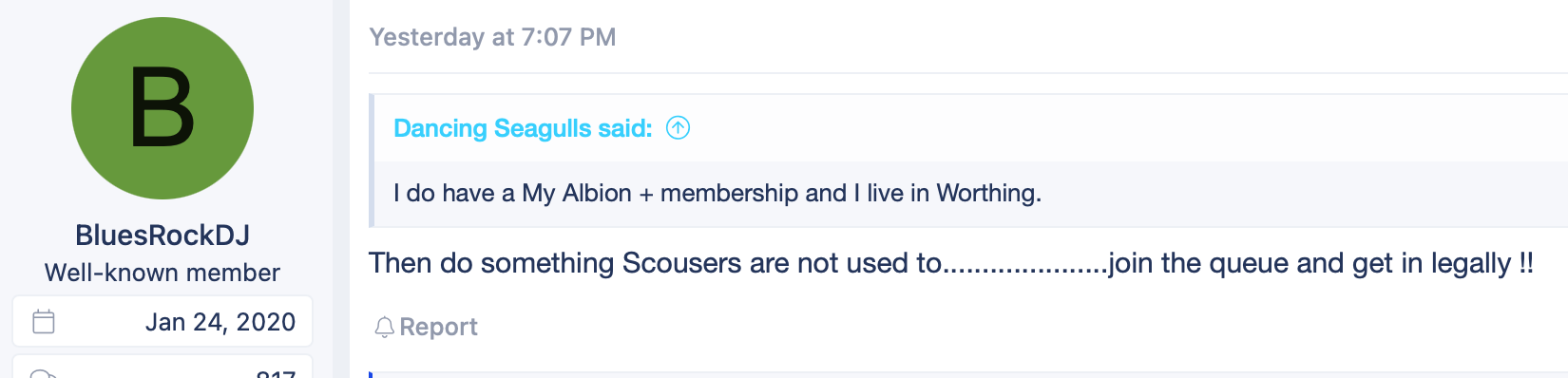The image size is (1568, 378).
Task: Click the Dancing Seagulls said quote link
Action: pos(523,128)
